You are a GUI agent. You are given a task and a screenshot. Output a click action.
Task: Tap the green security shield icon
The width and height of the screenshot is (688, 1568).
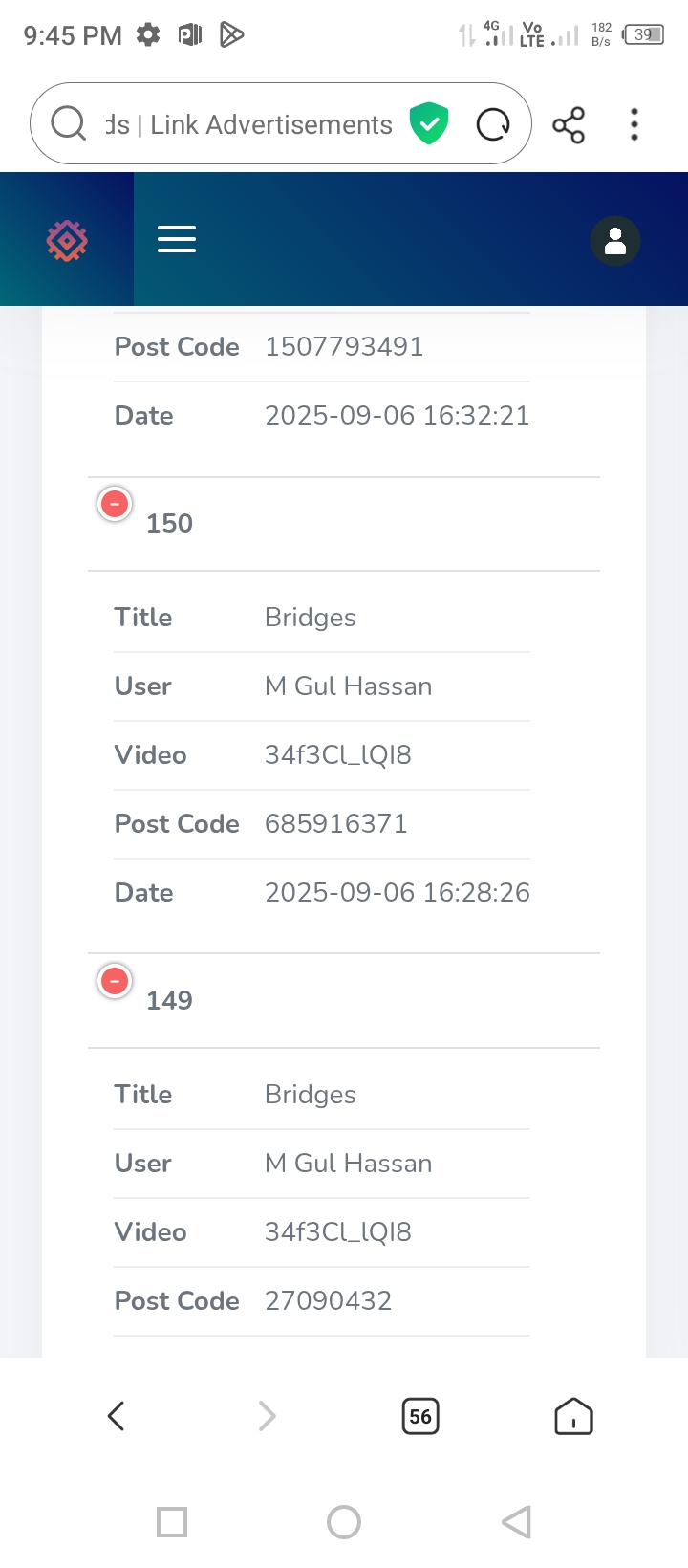click(429, 123)
